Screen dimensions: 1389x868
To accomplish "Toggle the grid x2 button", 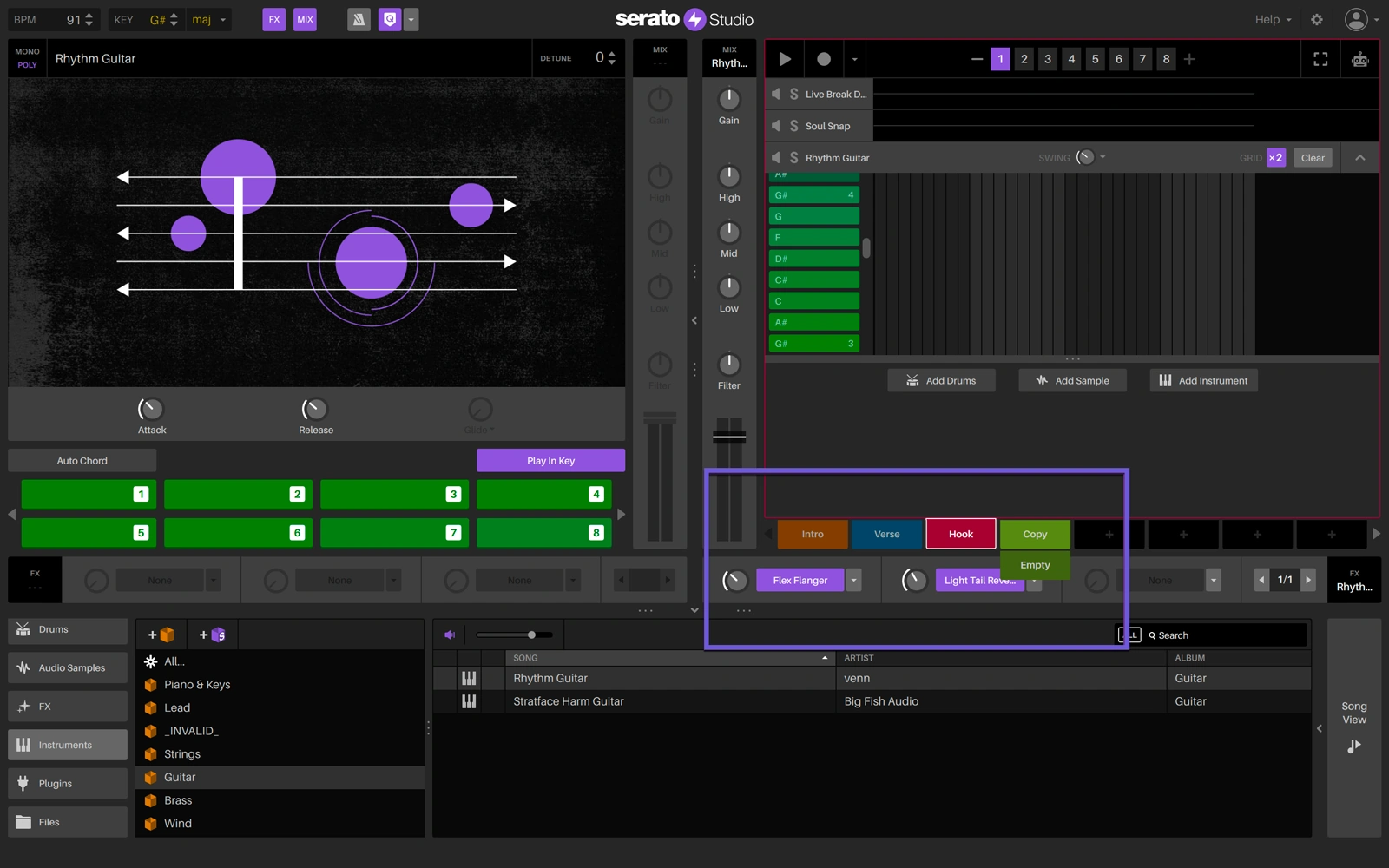I will pyautogui.click(x=1275, y=157).
